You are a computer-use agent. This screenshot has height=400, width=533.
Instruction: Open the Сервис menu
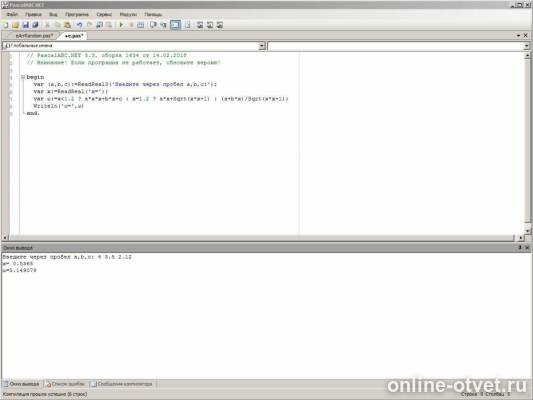pyautogui.click(x=104, y=15)
